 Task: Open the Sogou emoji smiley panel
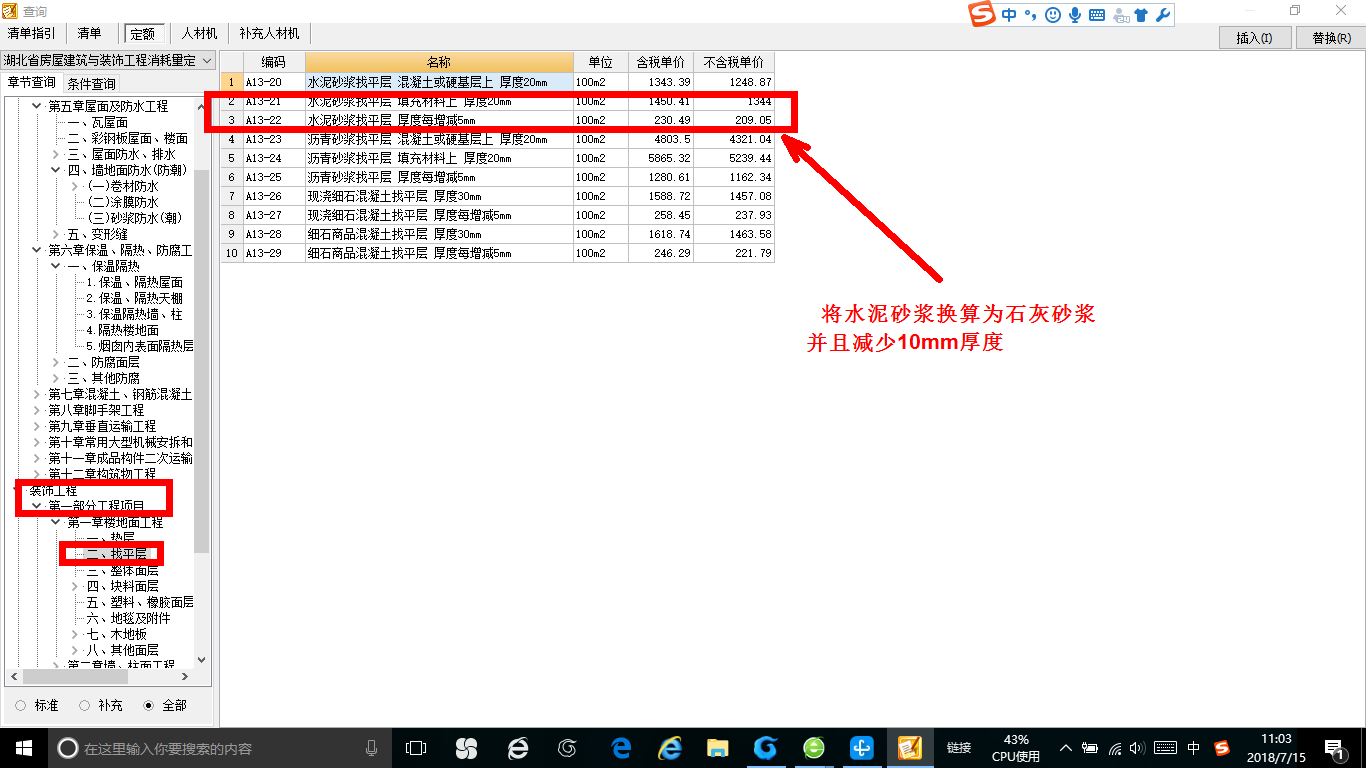[1053, 15]
